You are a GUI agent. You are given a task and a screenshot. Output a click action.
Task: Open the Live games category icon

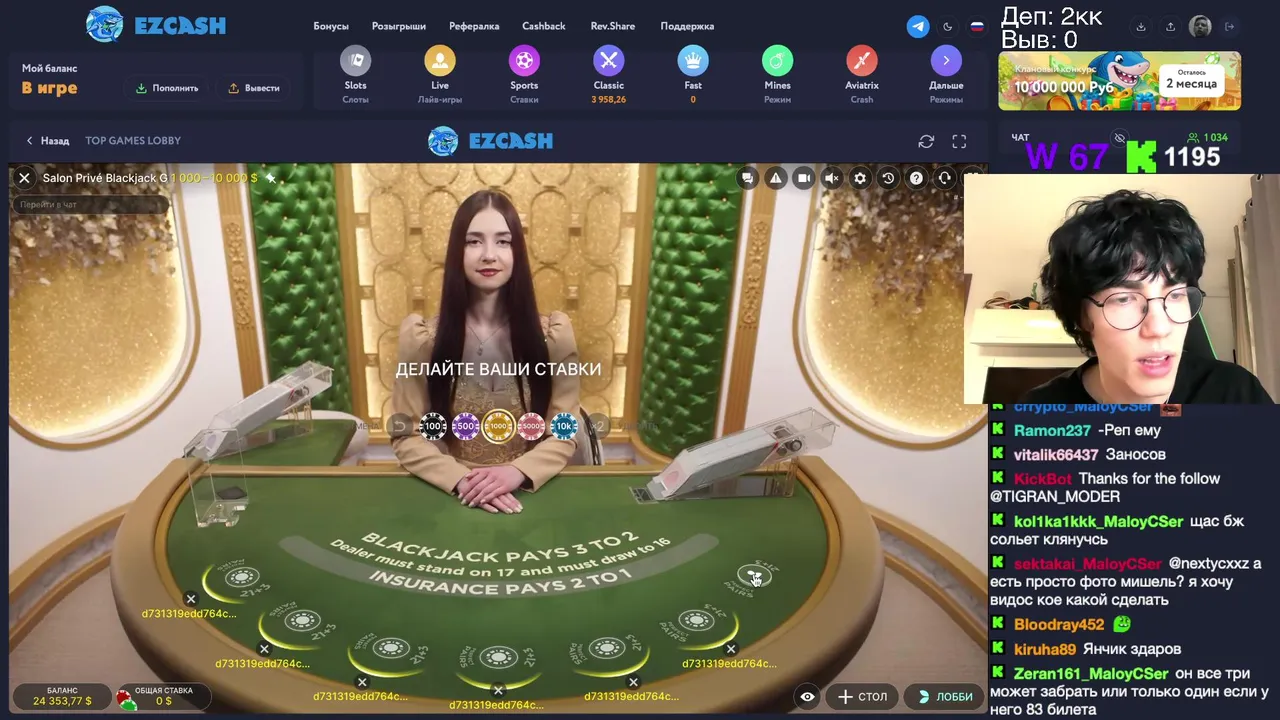coord(440,61)
